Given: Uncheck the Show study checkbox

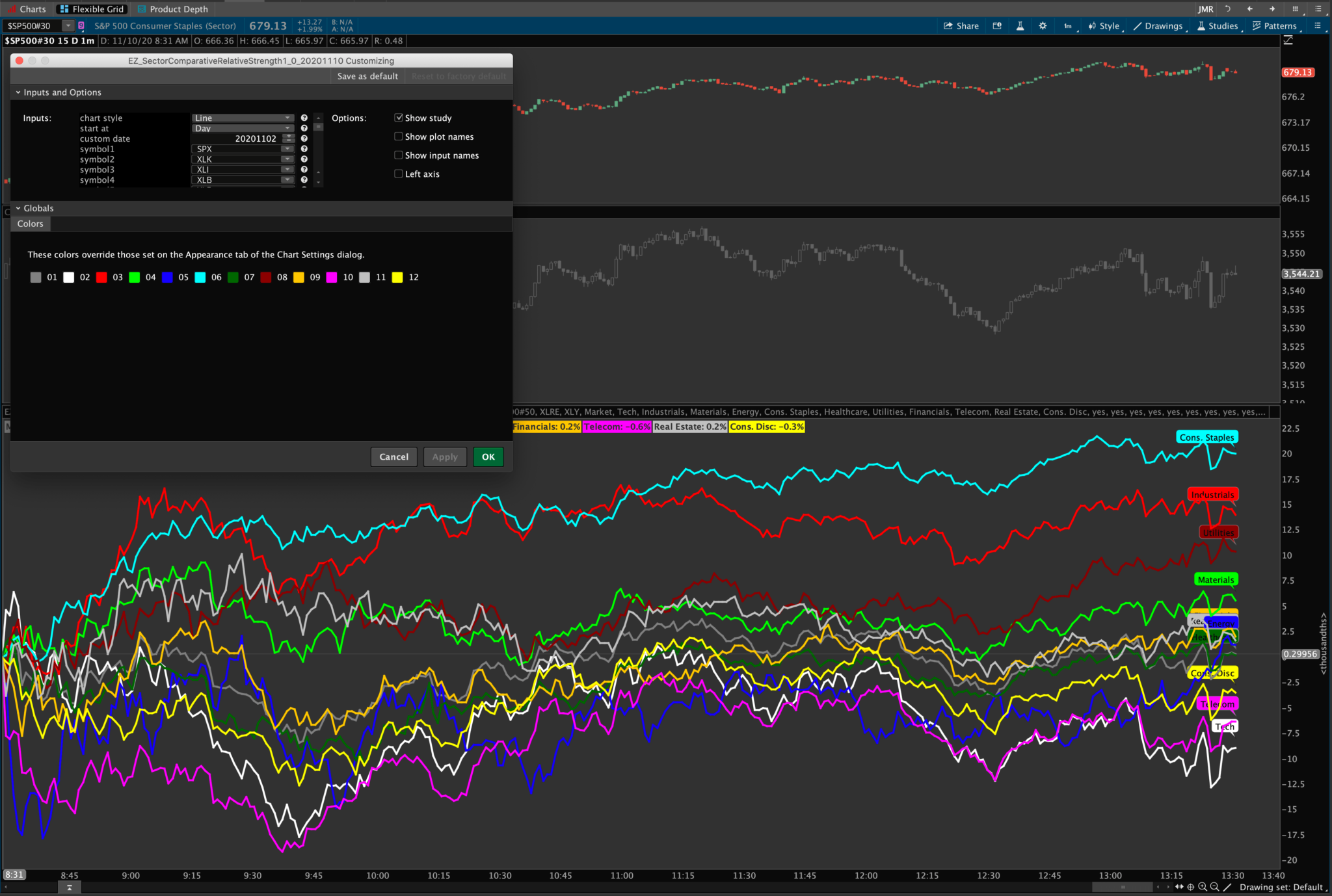Looking at the screenshot, I should coord(399,118).
